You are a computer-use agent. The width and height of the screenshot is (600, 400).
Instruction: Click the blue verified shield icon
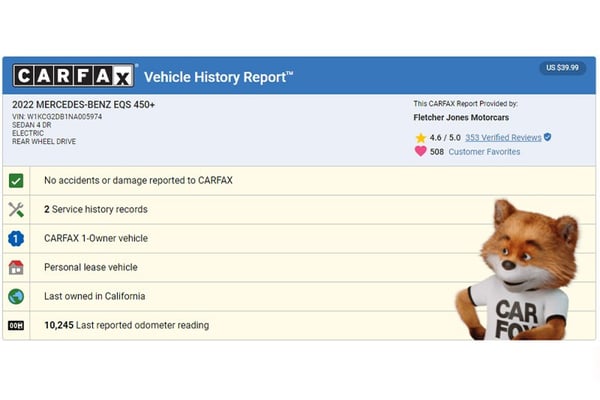(548, 137)
